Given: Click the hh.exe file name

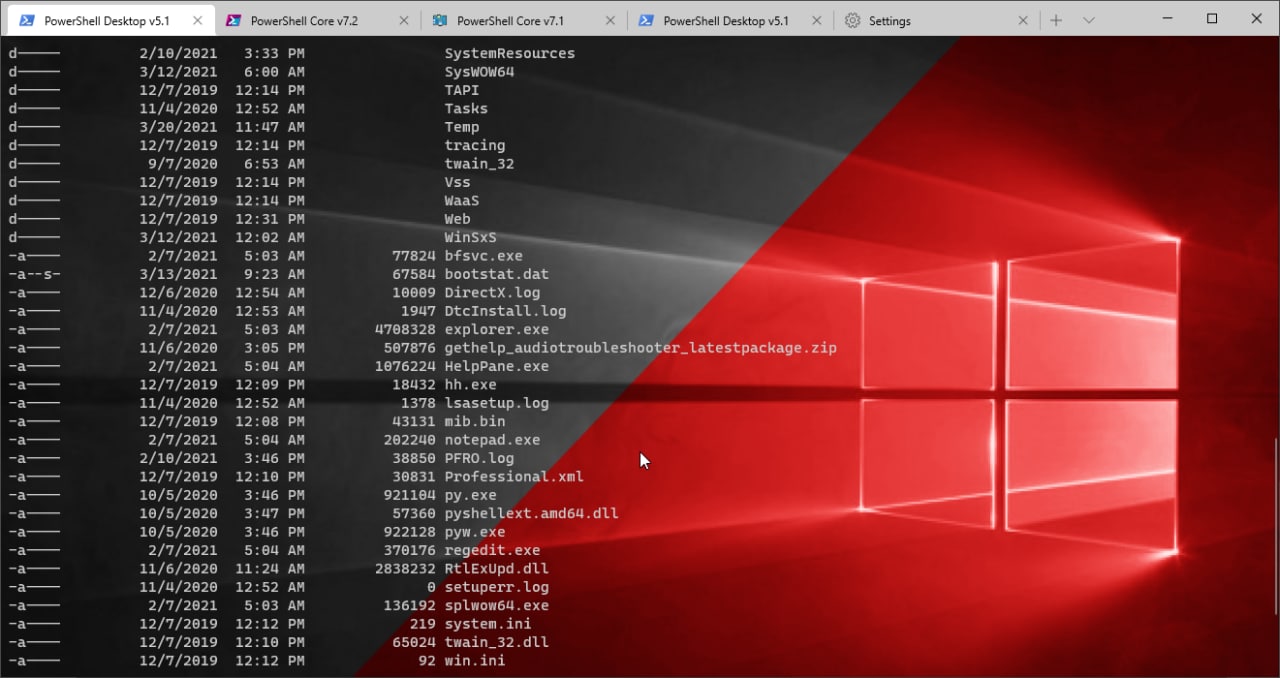Looking at the screenshot, I should [471, 384].
